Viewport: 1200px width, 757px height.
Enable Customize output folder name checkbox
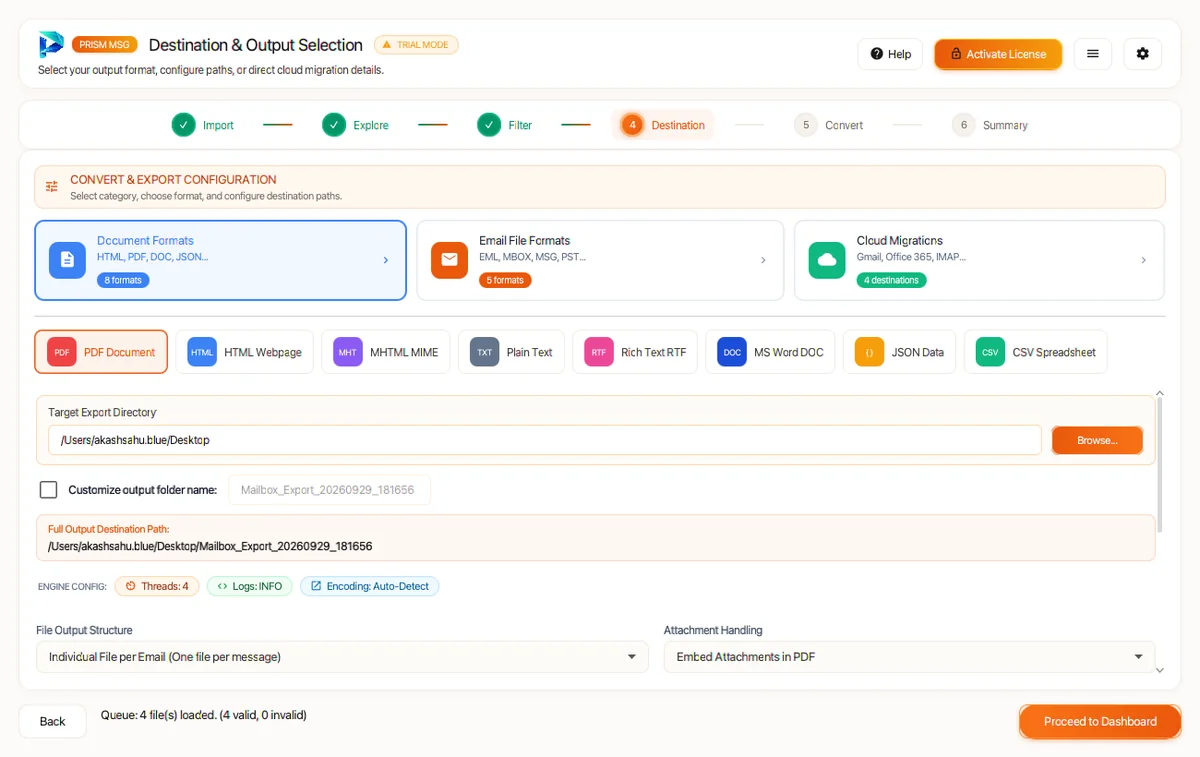pos(48,490)
